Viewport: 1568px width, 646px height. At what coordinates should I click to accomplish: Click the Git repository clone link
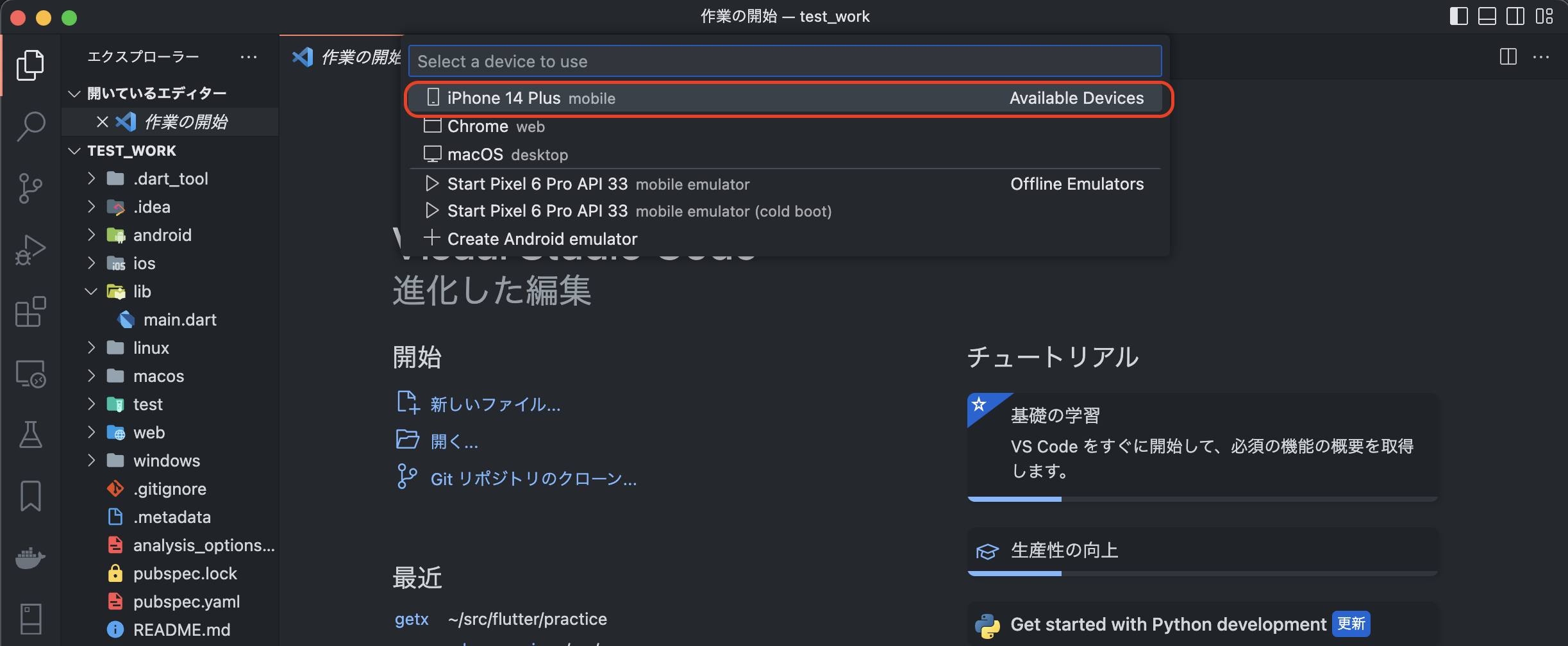[533, 479]
